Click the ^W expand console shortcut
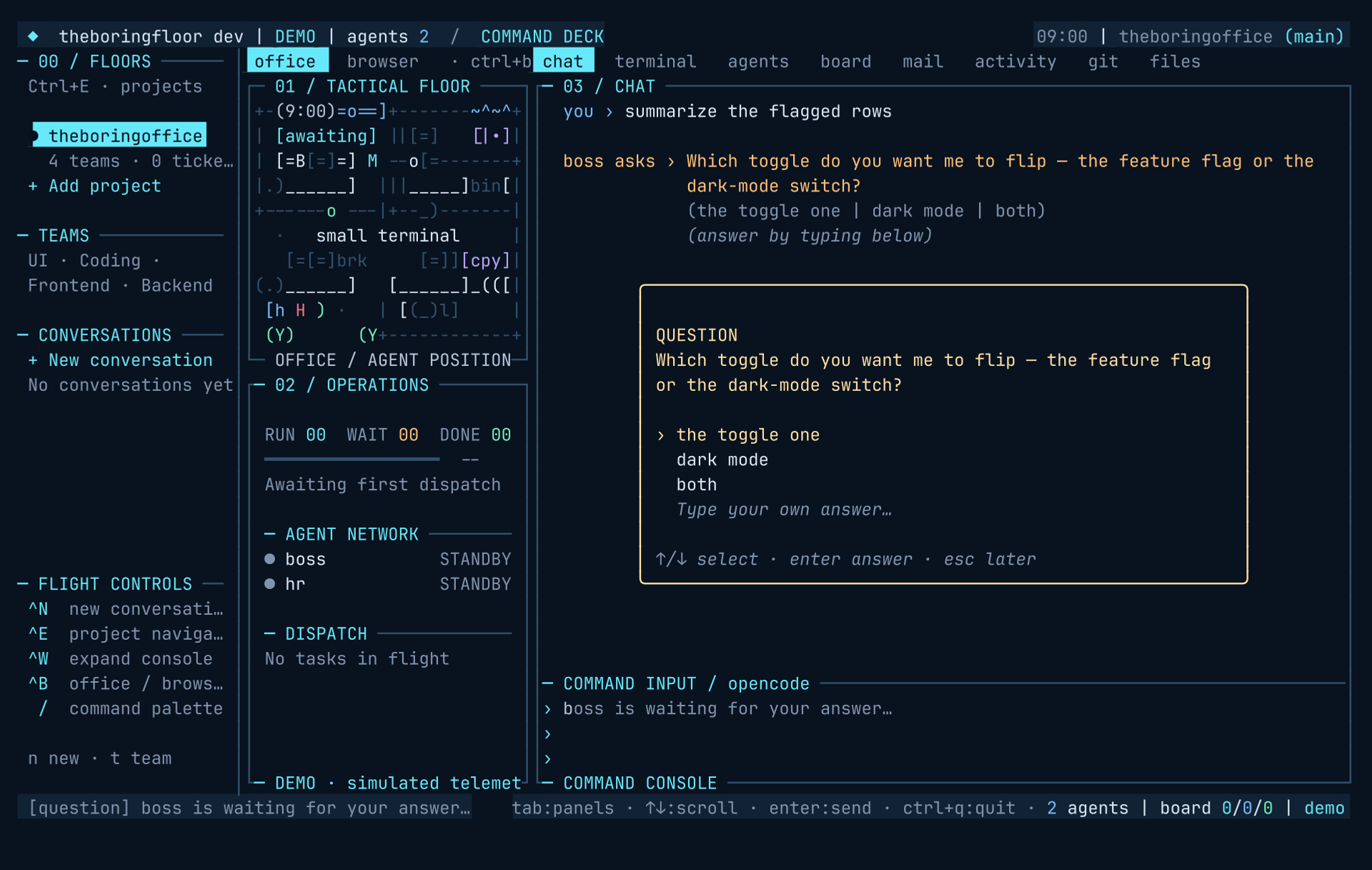Viewport: 1372px width, 870px height. [x=120, y=659]
